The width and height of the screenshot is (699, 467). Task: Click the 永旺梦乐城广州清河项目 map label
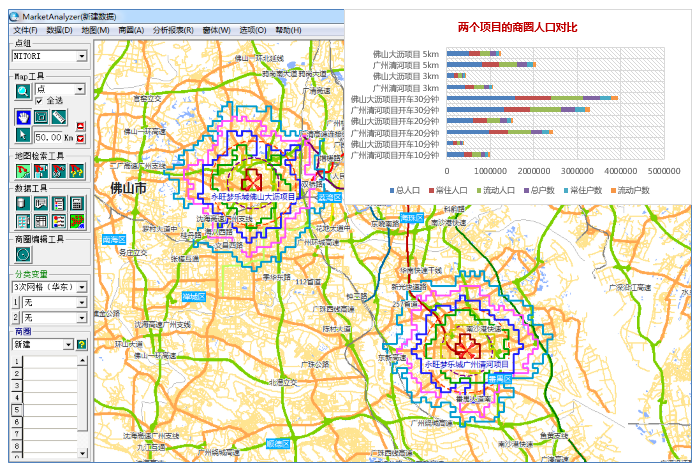[x=466, y=365]
